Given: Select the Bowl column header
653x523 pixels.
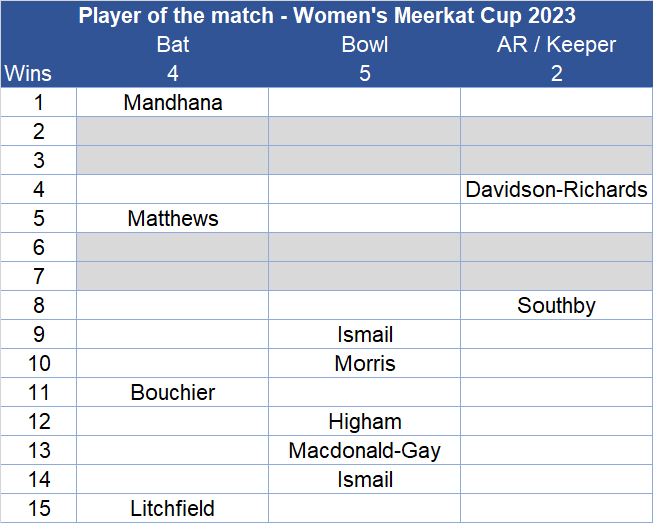Looking at the screenshot, I should pos(365,44).
